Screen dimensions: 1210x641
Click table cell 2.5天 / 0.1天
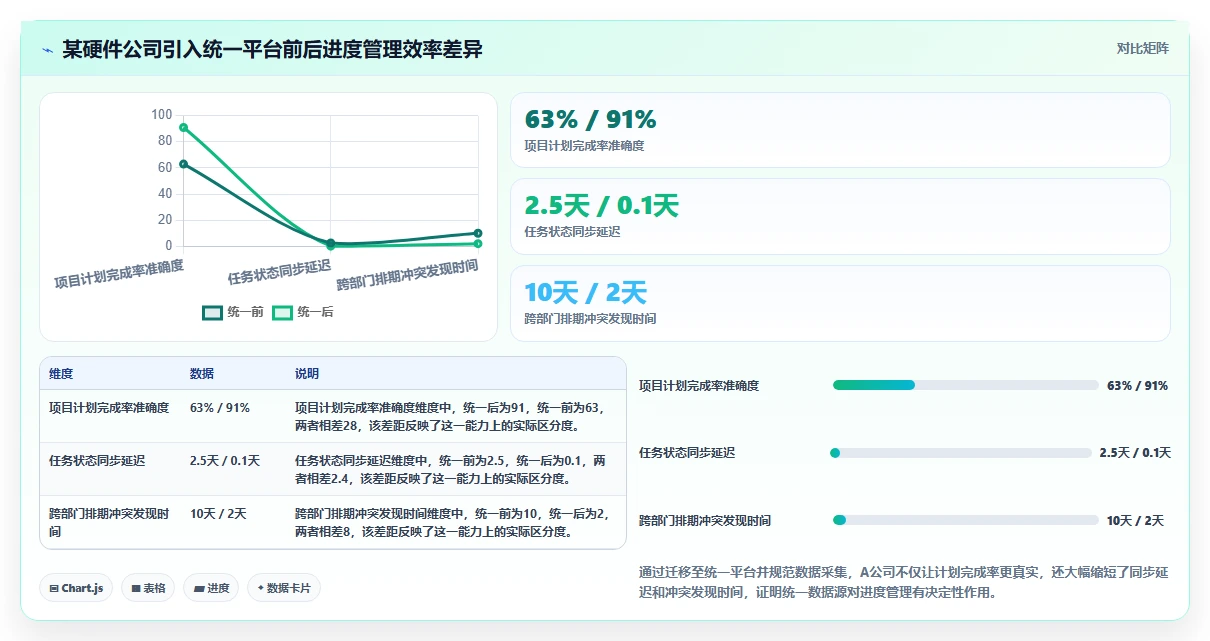tap(225, 461)
